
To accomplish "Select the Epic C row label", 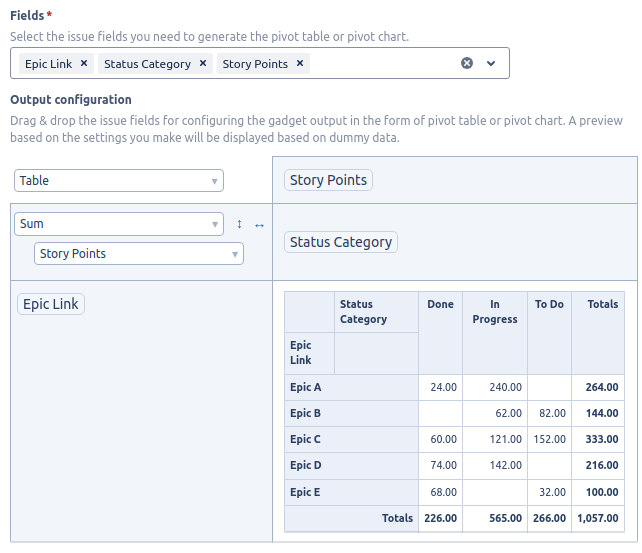I will click(352, 439).
